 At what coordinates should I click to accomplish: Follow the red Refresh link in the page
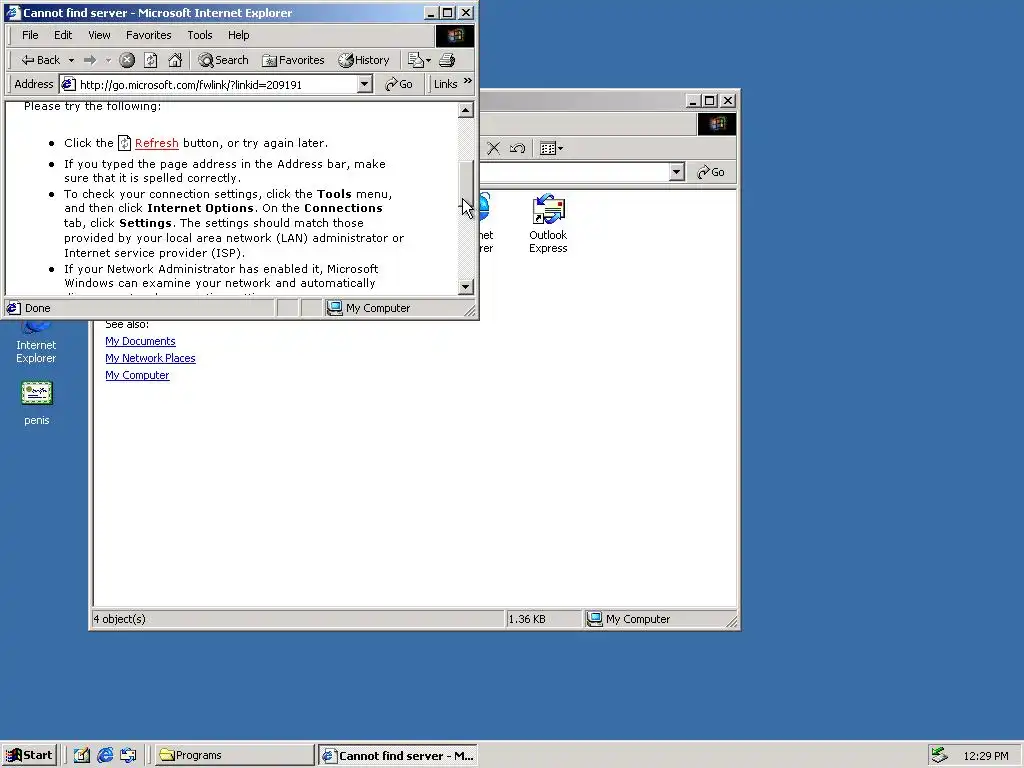[x=157, y=143]
